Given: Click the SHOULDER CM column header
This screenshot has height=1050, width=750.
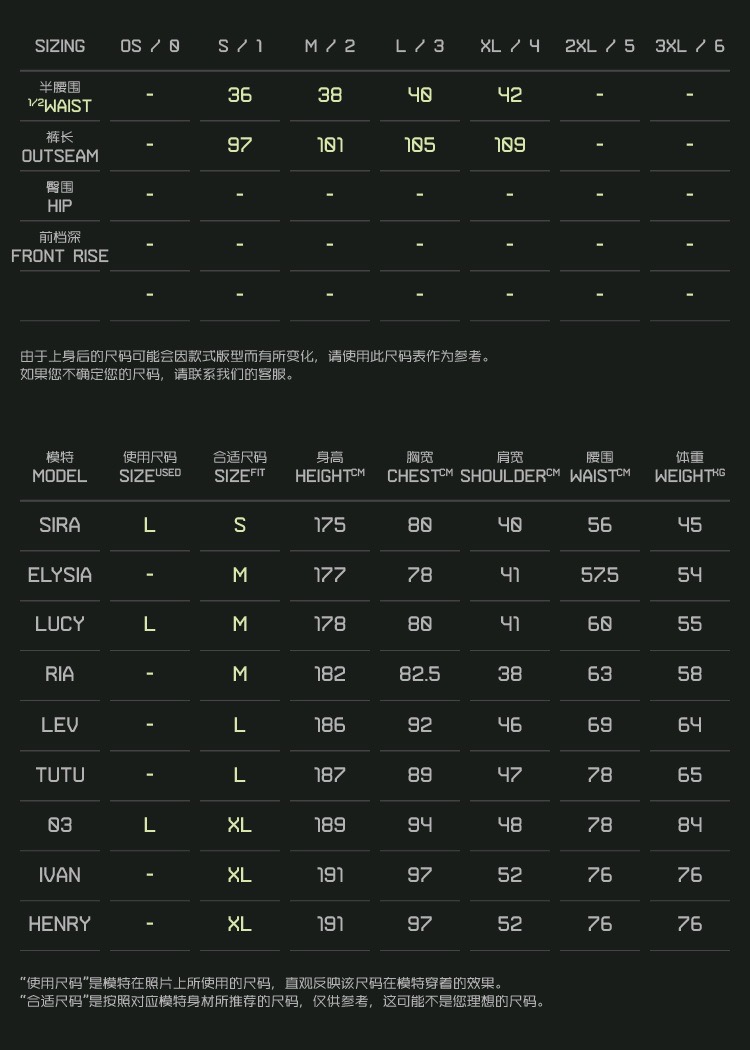Looking at the screenshot, I should (x=510, y=467).
